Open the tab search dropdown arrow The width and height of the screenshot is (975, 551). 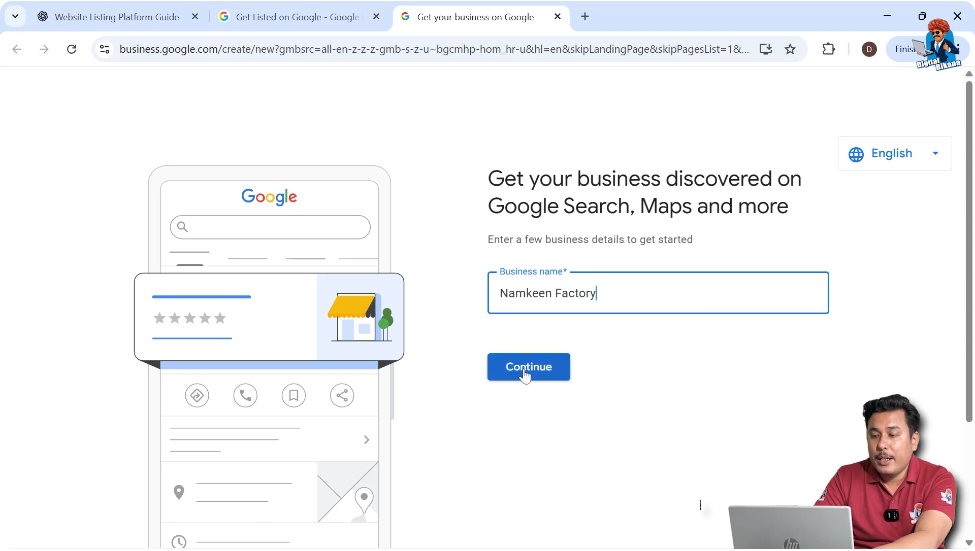tap(15, 17)
